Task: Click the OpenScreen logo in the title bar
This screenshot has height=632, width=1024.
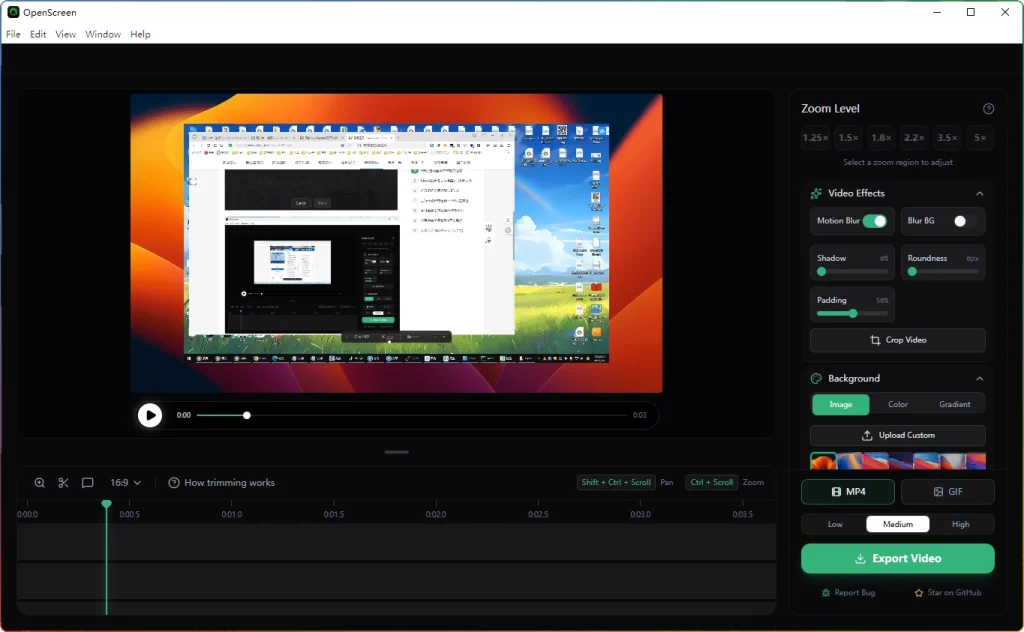Action: [x=13, y=12]
